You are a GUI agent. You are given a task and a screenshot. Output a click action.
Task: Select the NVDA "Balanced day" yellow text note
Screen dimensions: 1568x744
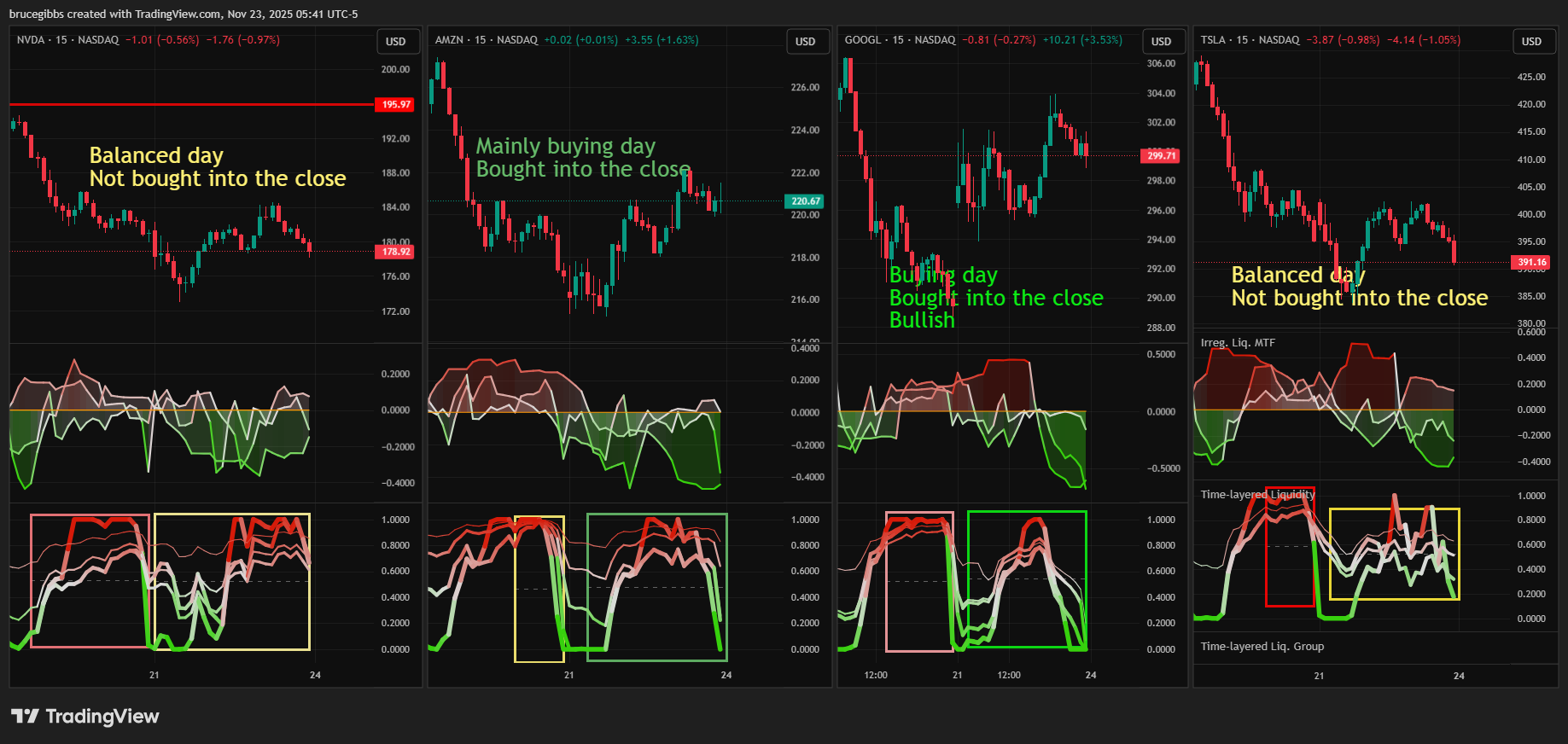156,155
